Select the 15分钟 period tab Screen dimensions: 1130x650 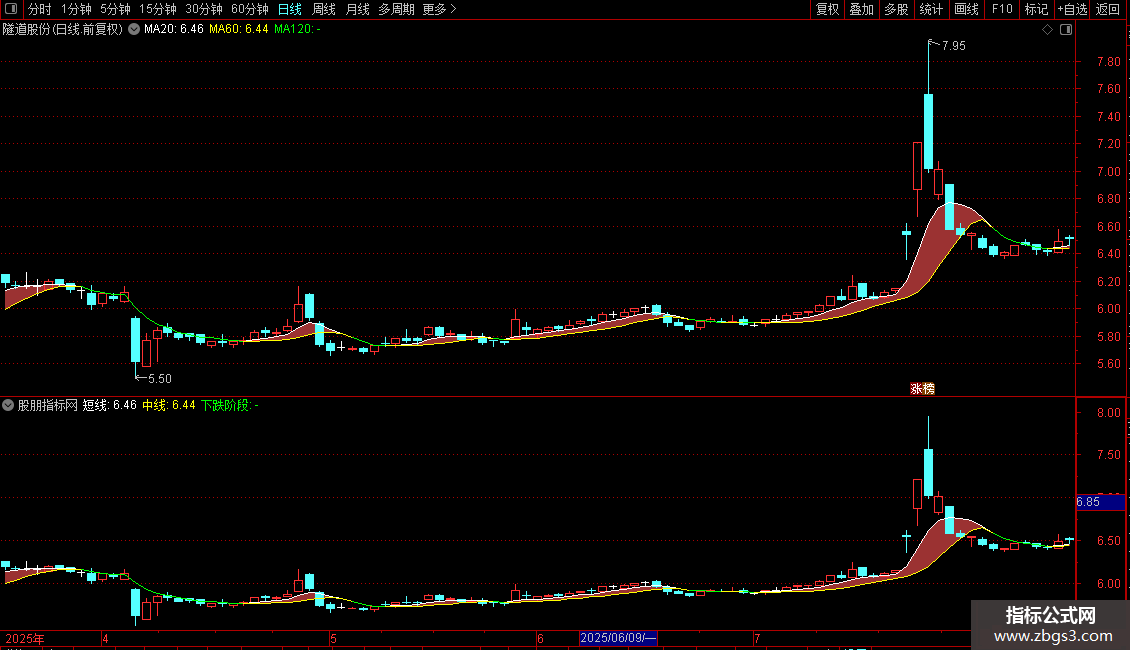coord(158,9)
